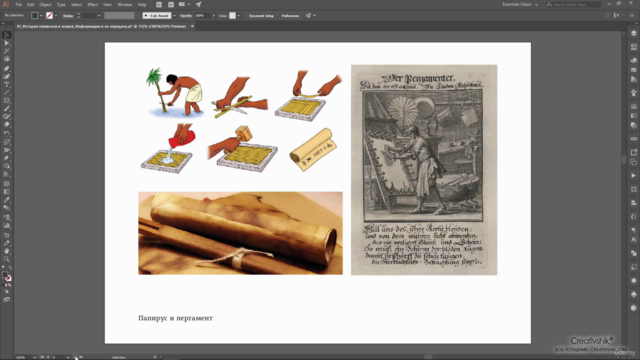
Task: Select the Lasso tool
Action: 7,59
